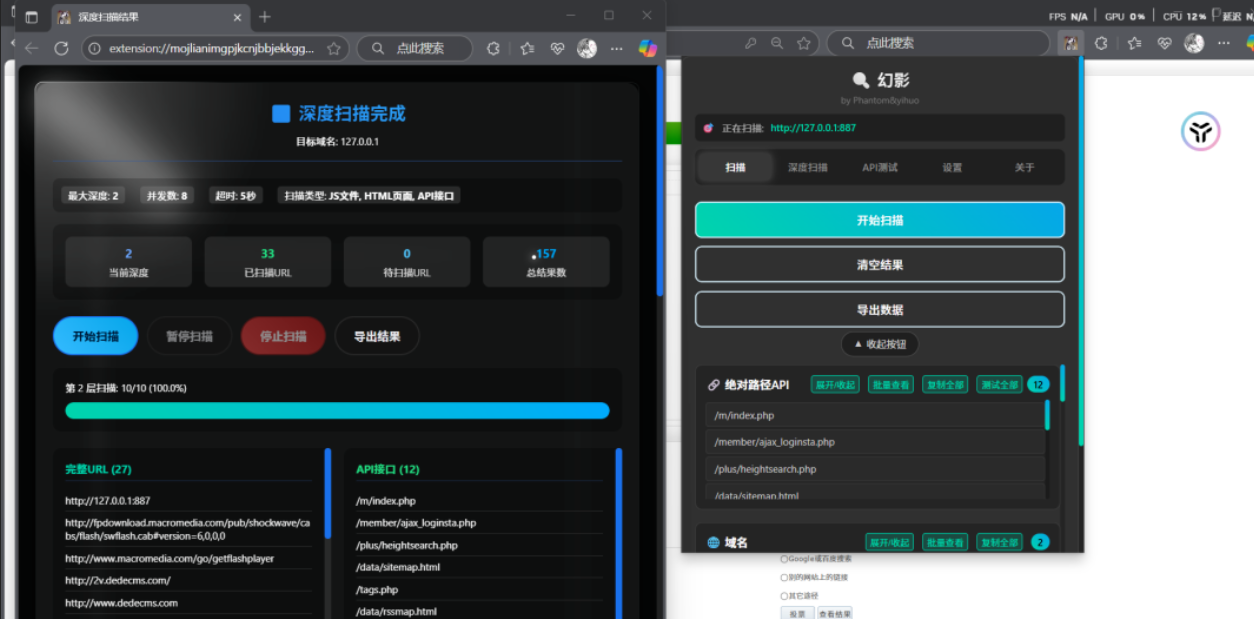Click back arrow in deep scan window
This screenshot has height=619, width=1254.
click(x=31, y=48)
